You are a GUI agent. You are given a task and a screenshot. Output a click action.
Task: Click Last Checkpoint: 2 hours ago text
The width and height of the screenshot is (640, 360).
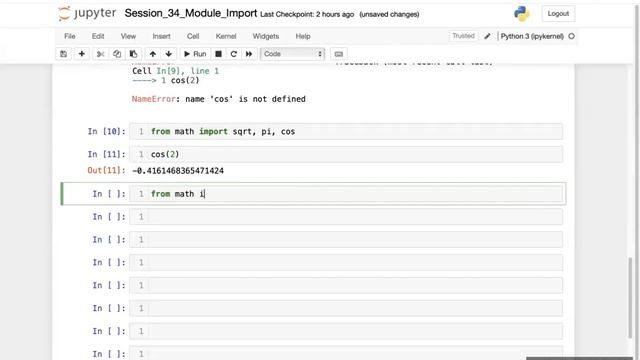click(x=307, y=14)
